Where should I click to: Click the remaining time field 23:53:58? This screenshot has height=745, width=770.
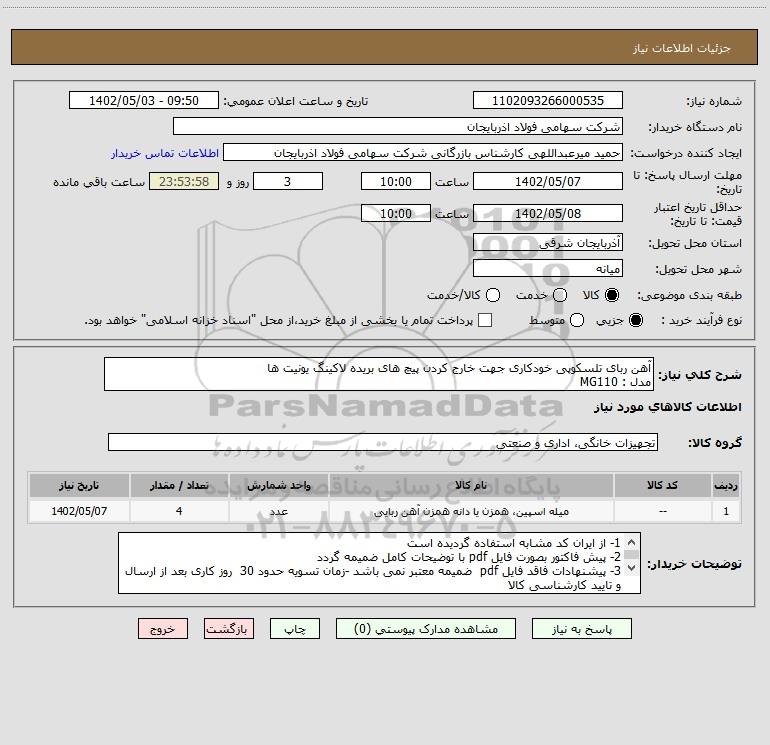coord(184,181)
